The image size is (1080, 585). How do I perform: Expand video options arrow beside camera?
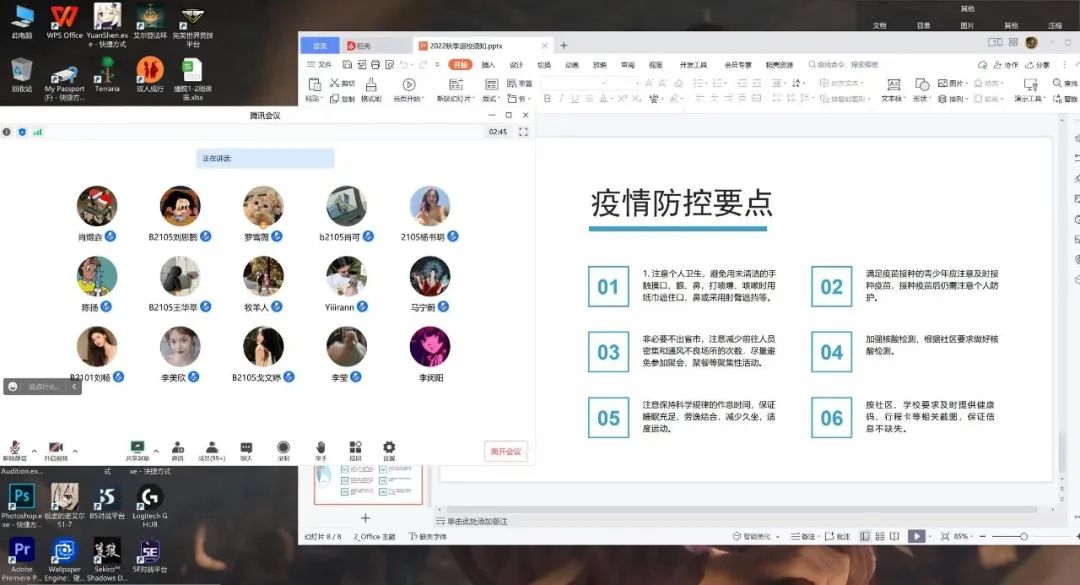click(75, 451)
